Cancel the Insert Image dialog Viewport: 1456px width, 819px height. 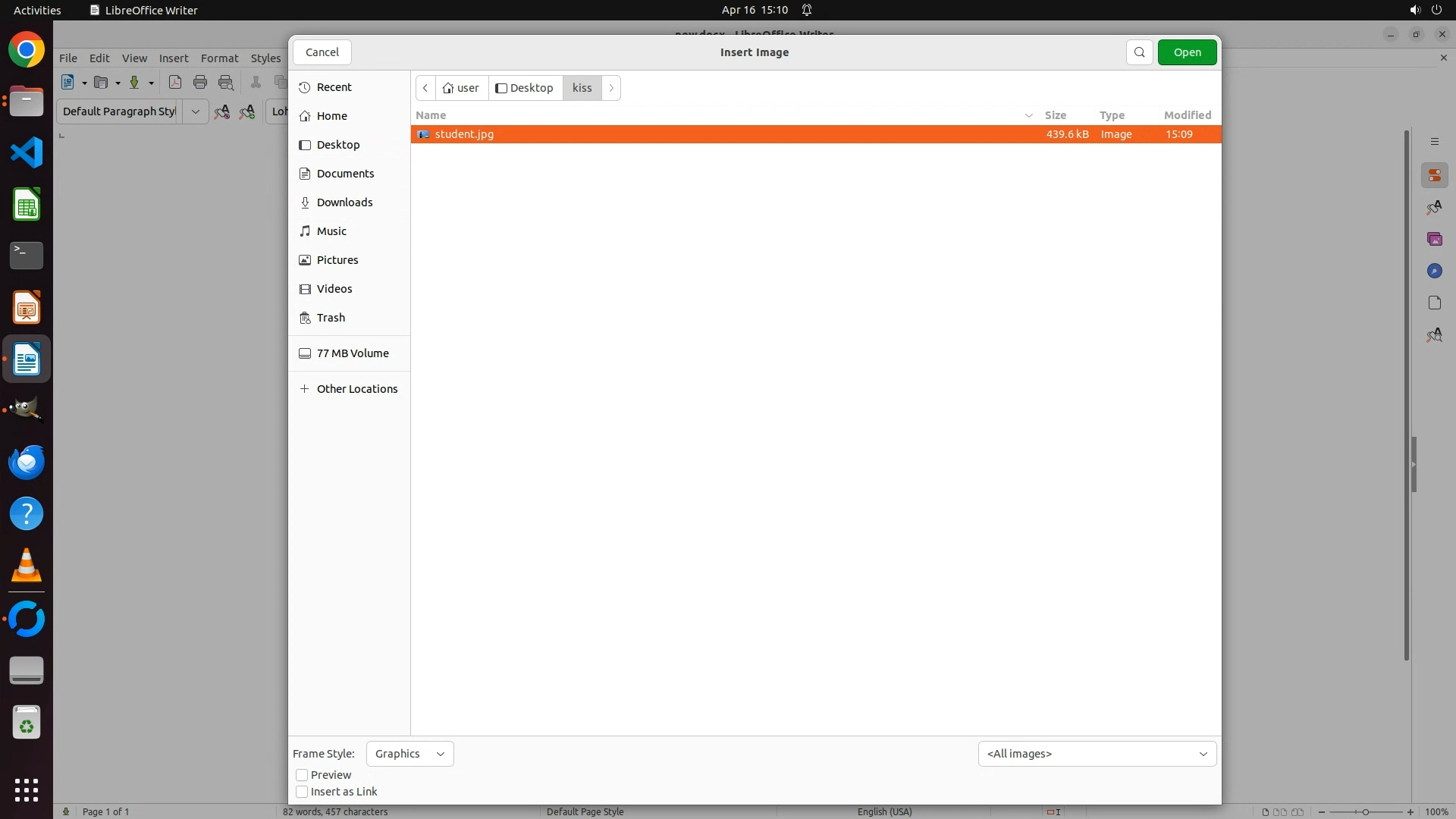coord(322,52)
